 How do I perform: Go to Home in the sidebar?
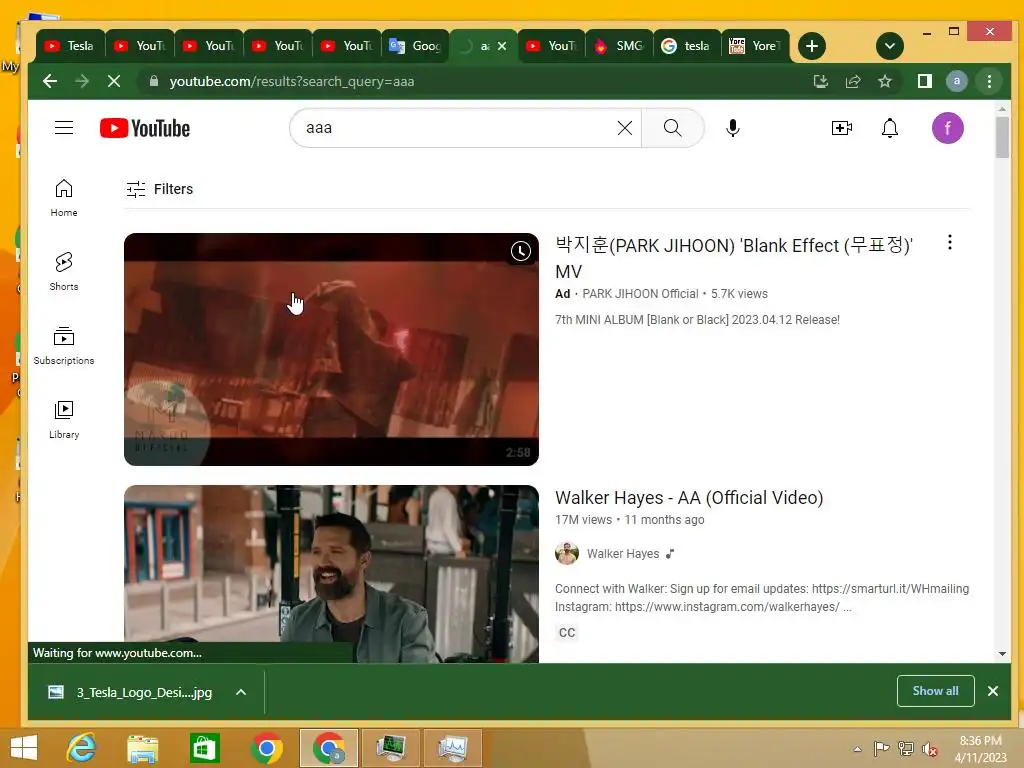64,198
